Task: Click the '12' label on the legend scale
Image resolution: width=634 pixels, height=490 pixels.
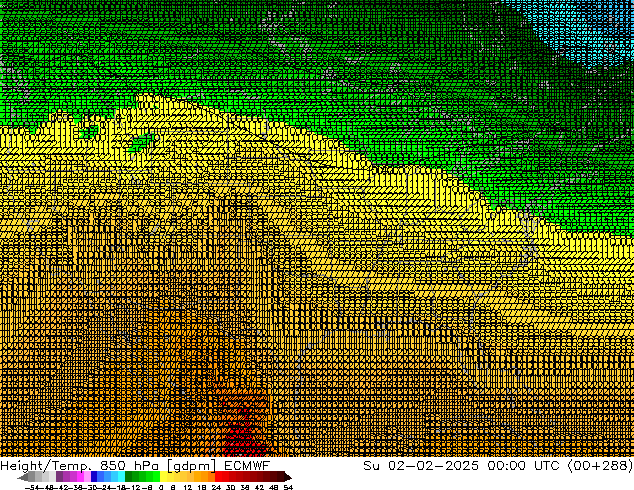Action: point(187,487)
